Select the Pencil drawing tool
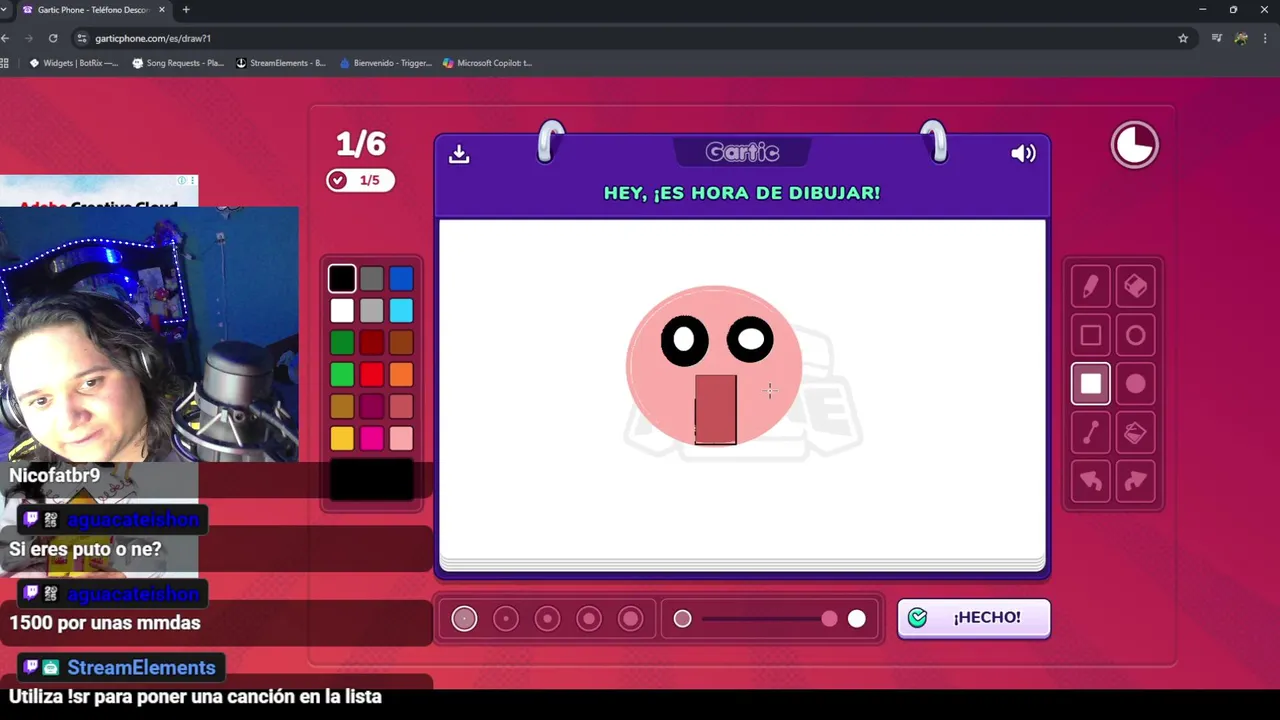The width and height of the screenshot is (1280, 720). click(x=1091, y=287)
